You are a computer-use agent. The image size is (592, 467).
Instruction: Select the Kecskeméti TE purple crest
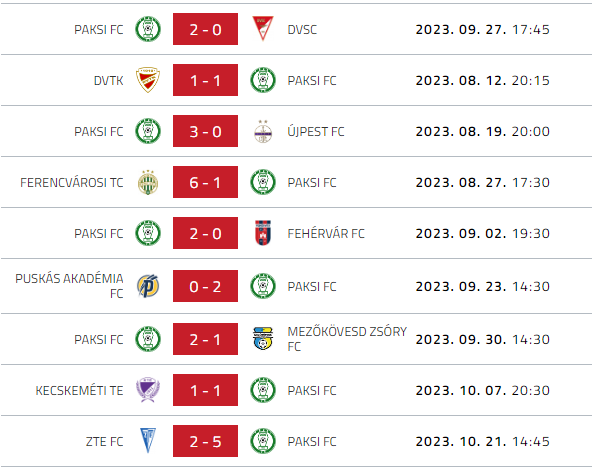[x=148, y=390]
